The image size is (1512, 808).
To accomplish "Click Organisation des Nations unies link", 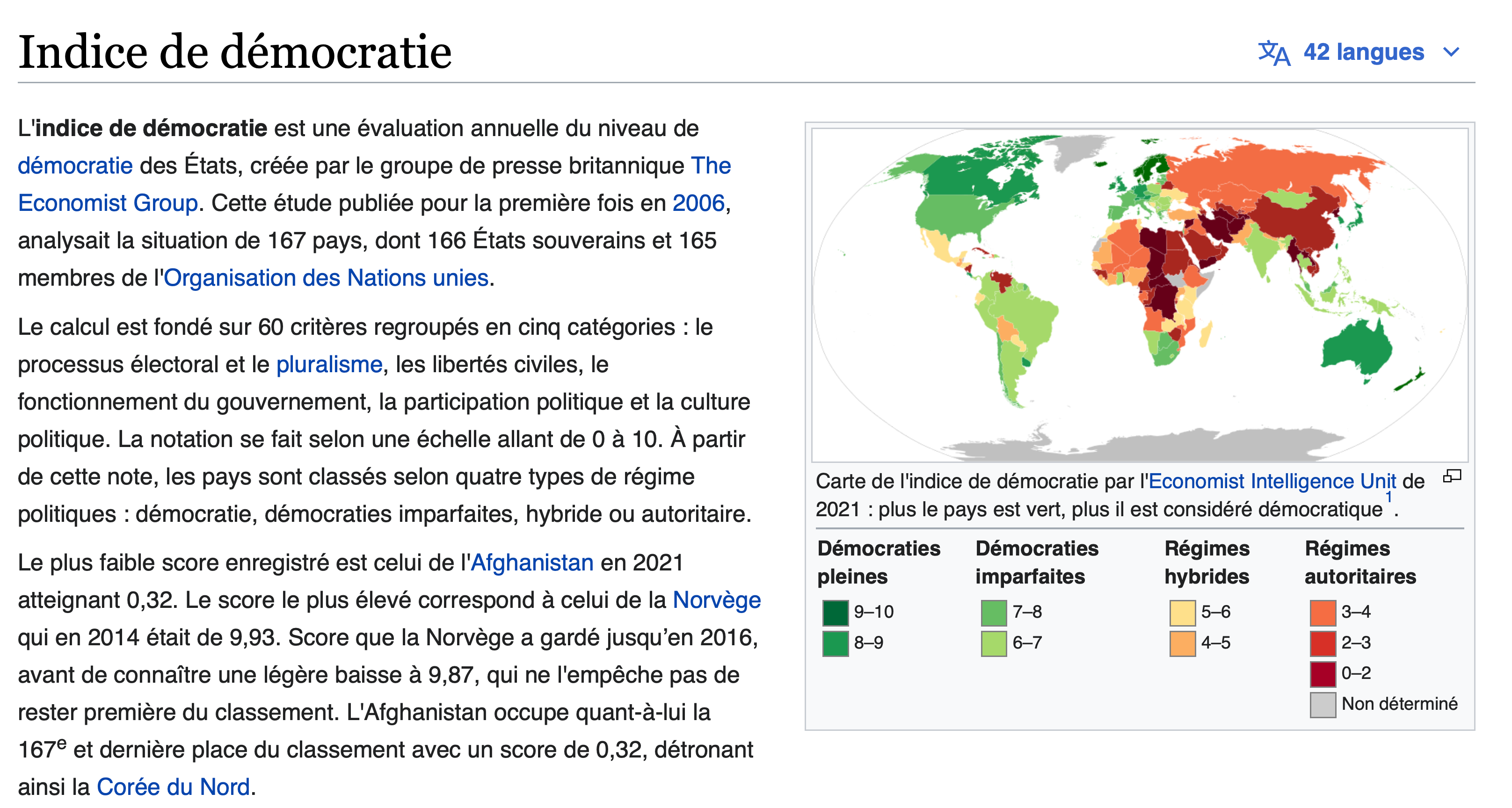I will [326, 278].
